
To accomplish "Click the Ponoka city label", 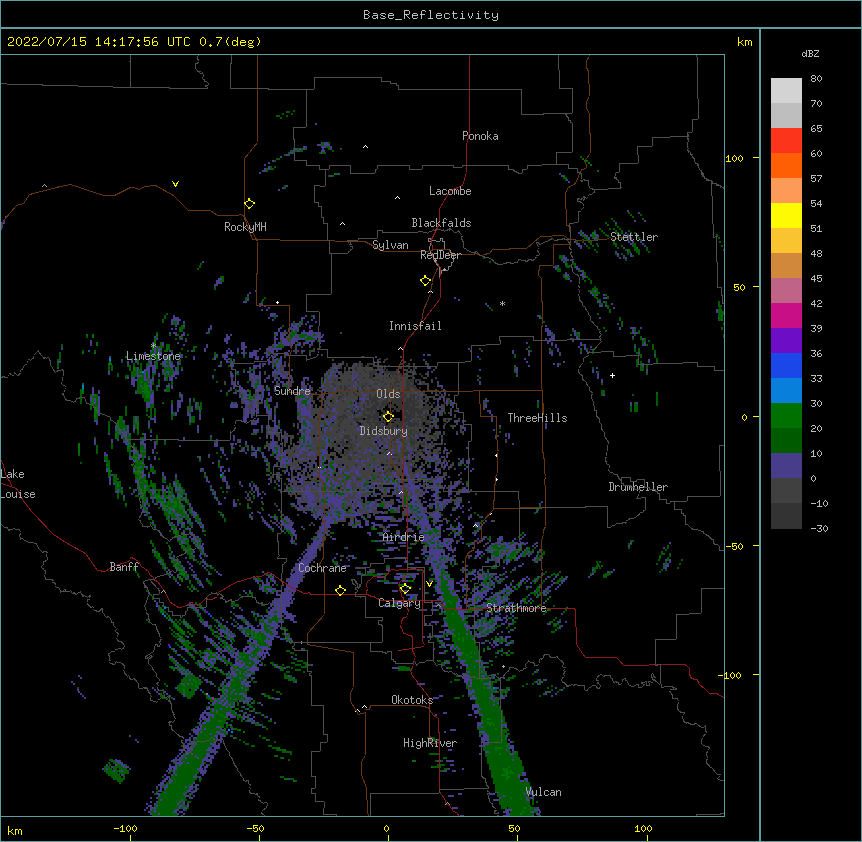I will [x=480, y=136].
